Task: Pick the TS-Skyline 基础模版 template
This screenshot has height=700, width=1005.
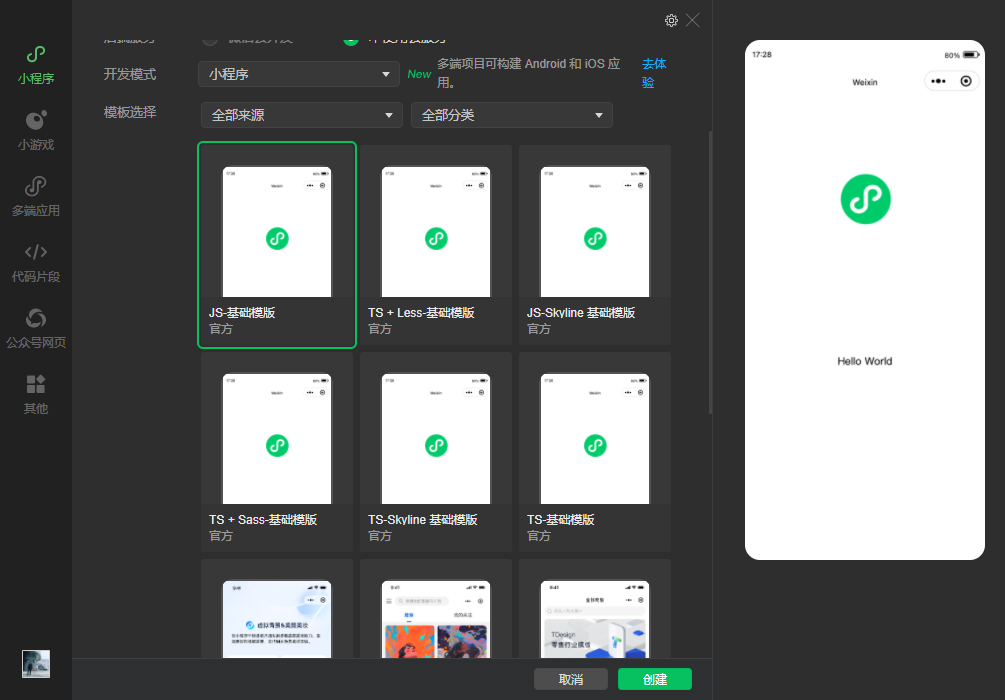Action: coord(436,452)
